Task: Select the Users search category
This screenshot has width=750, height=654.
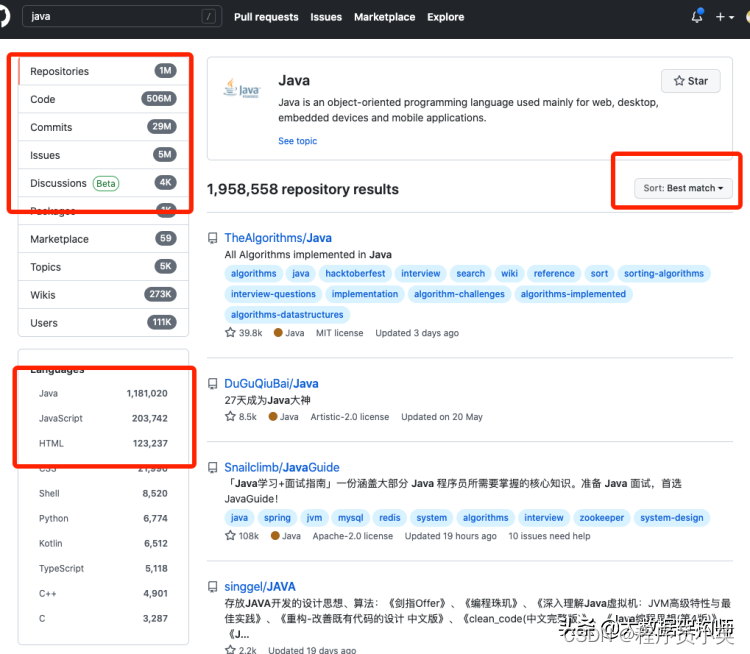Action: 103,322
